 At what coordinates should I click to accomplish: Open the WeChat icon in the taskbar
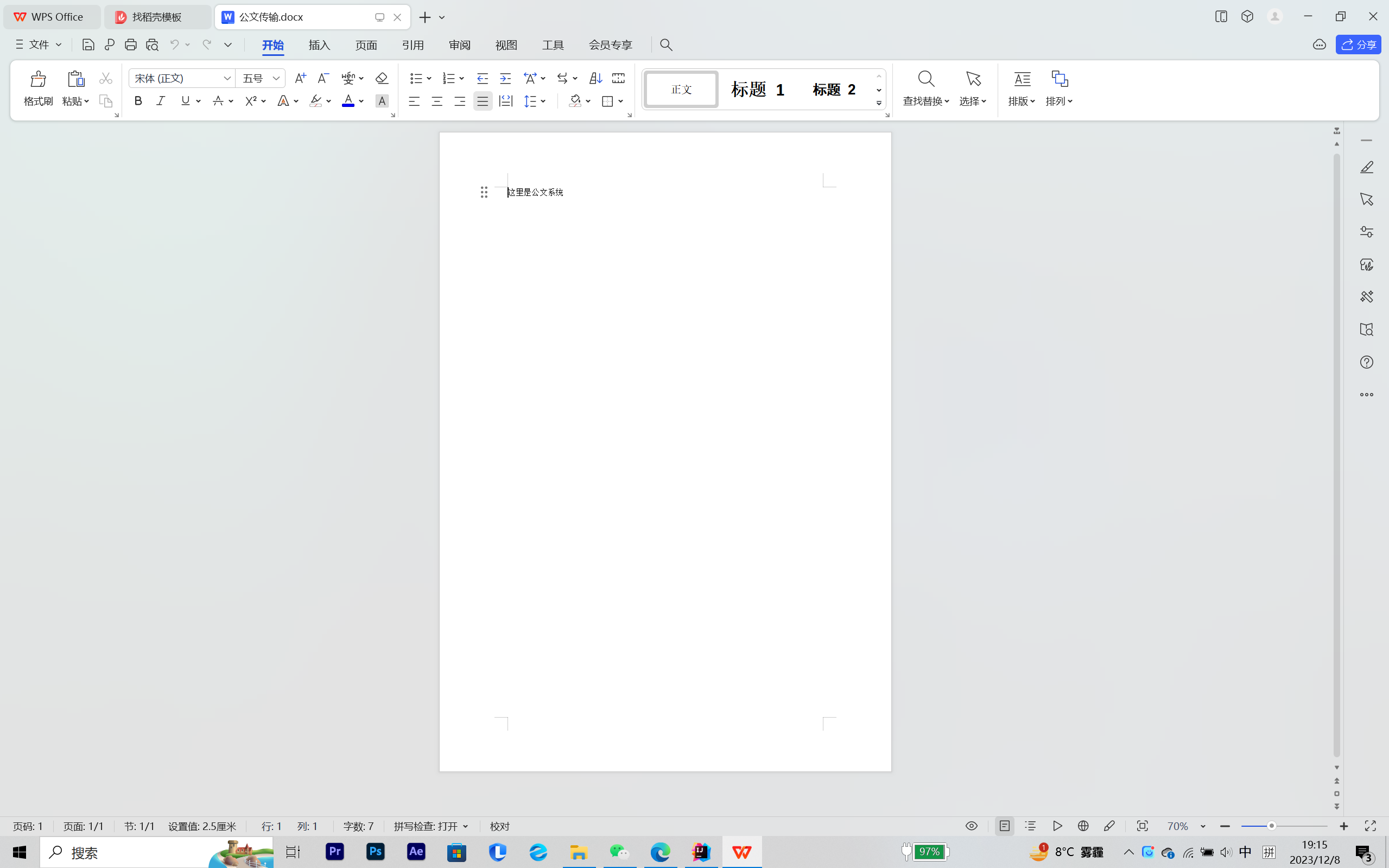coord(619,852)
